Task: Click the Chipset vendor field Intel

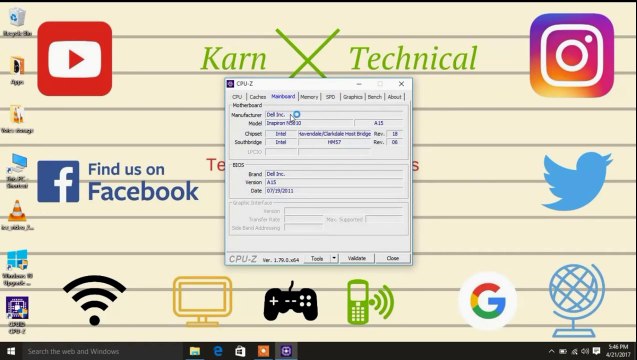Action: click(x=281, y=134)
